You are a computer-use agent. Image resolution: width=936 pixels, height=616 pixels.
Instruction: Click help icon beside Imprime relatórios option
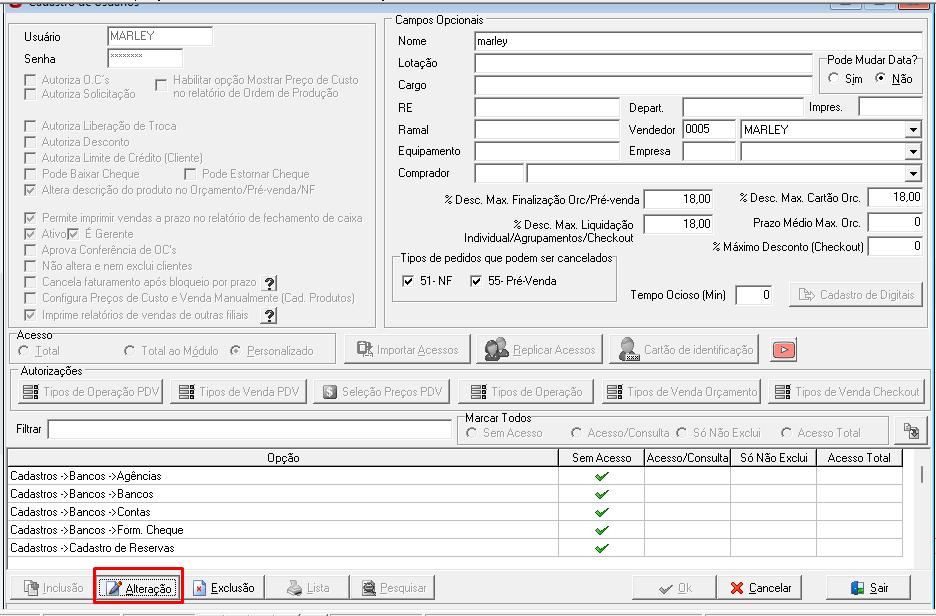pyautogui.click(x=270, y=315)
